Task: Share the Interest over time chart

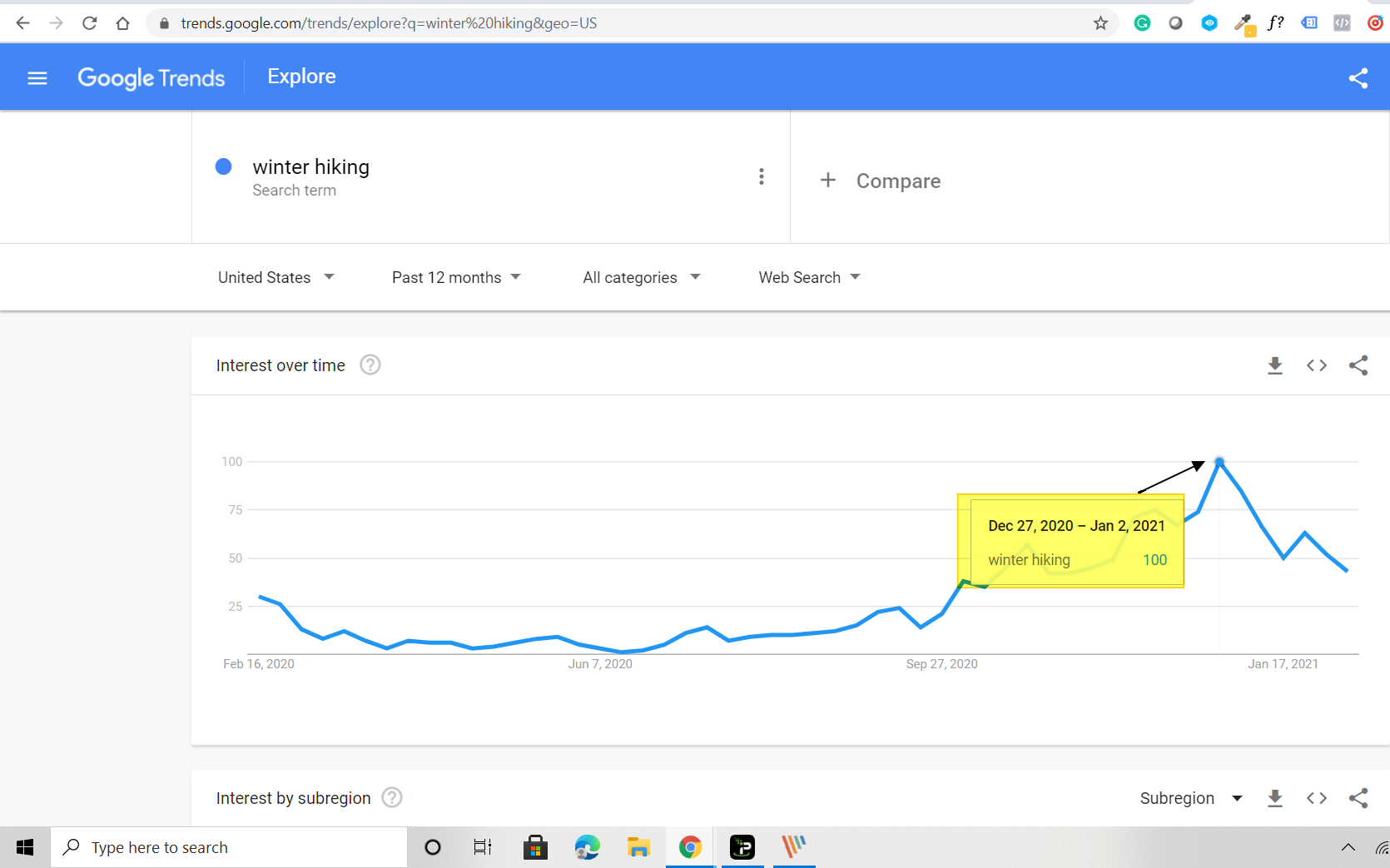Action: tap(1358, 365)
